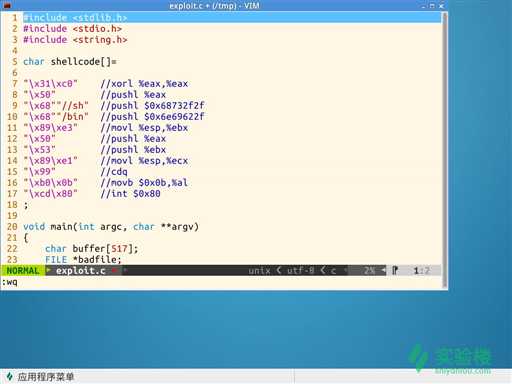Image resolution: width=512 pixels, height=384 pixels.
Task: Click line number 18 in the gutter
Action: (12, 205)
